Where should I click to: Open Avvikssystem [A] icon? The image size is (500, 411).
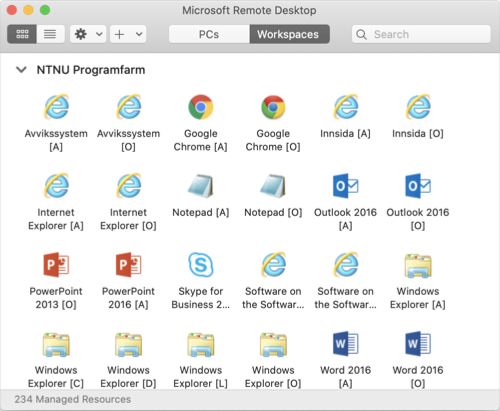(56, 107)
